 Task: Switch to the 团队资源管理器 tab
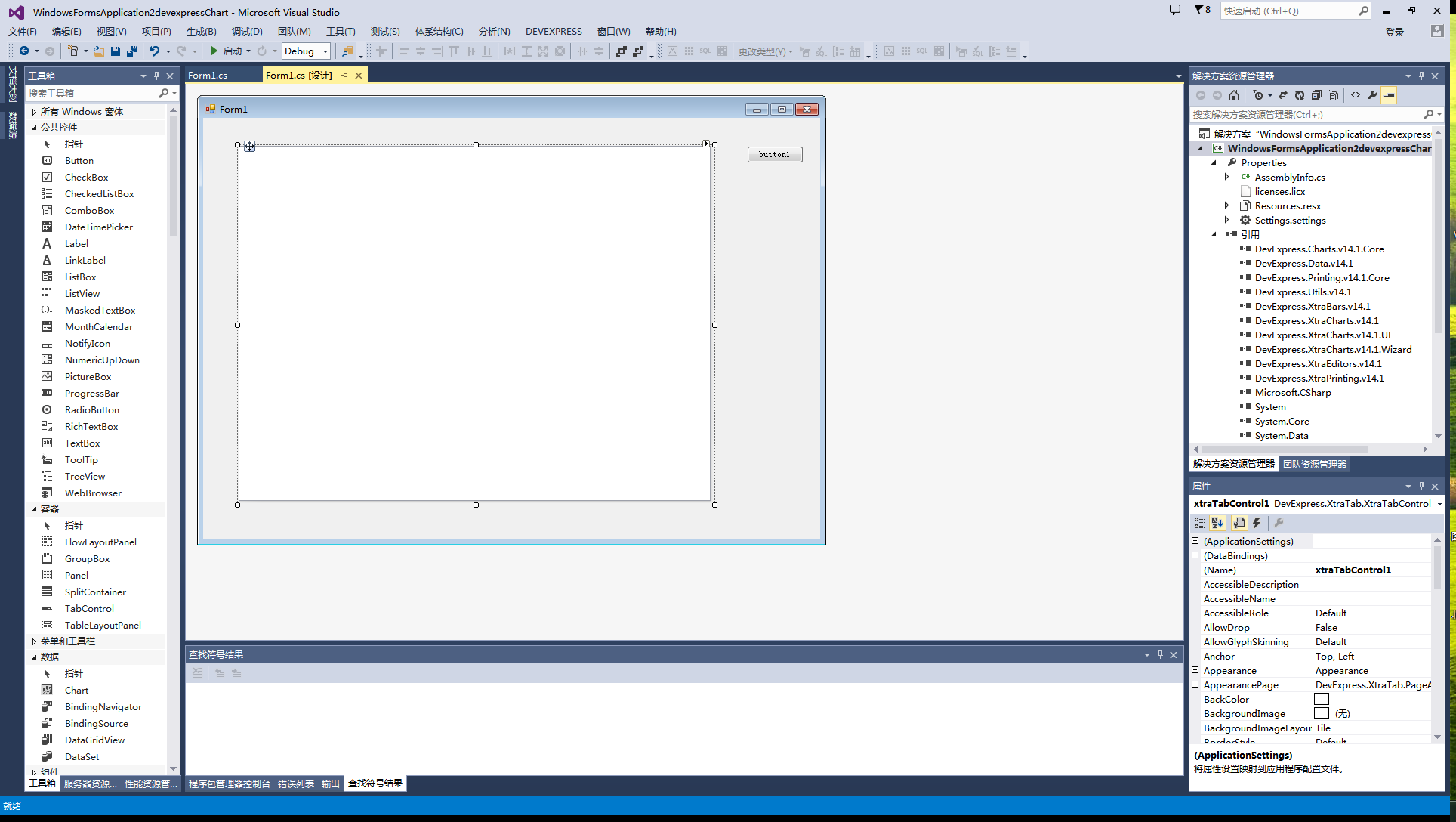click(1315, 464)
